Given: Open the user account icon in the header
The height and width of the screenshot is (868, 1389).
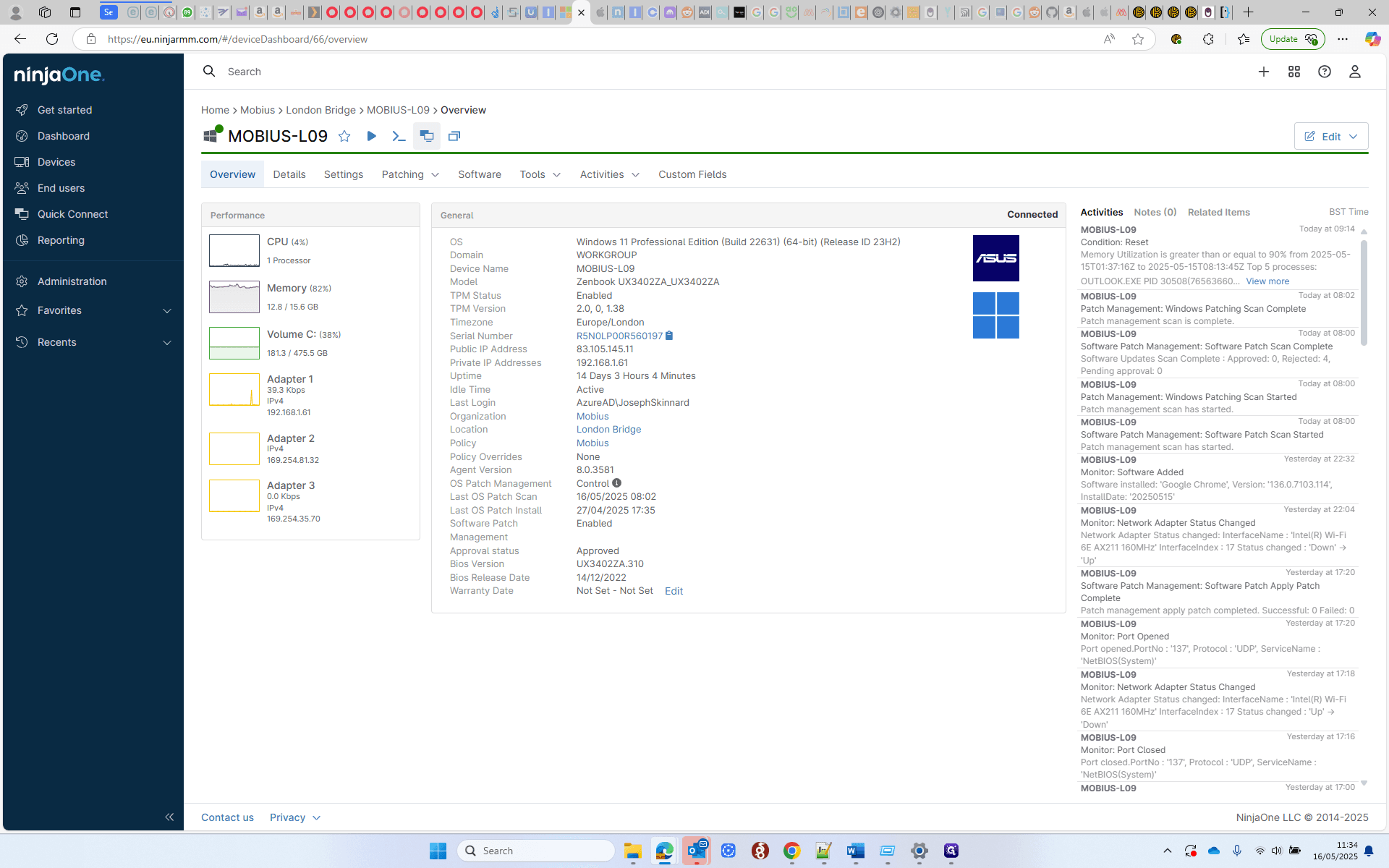Looking at the screenshot, I should (1355, 72).
